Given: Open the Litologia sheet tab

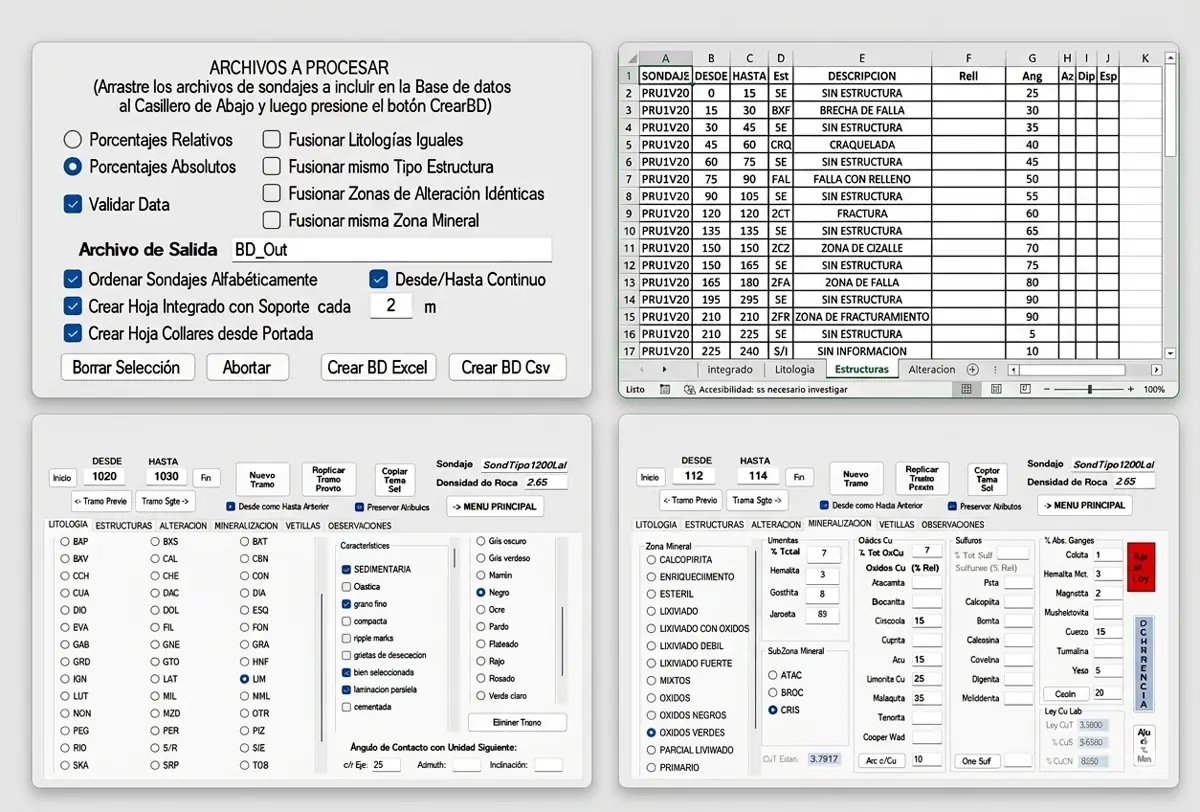Looking at the screenshot, I should [x=795, y=369].
